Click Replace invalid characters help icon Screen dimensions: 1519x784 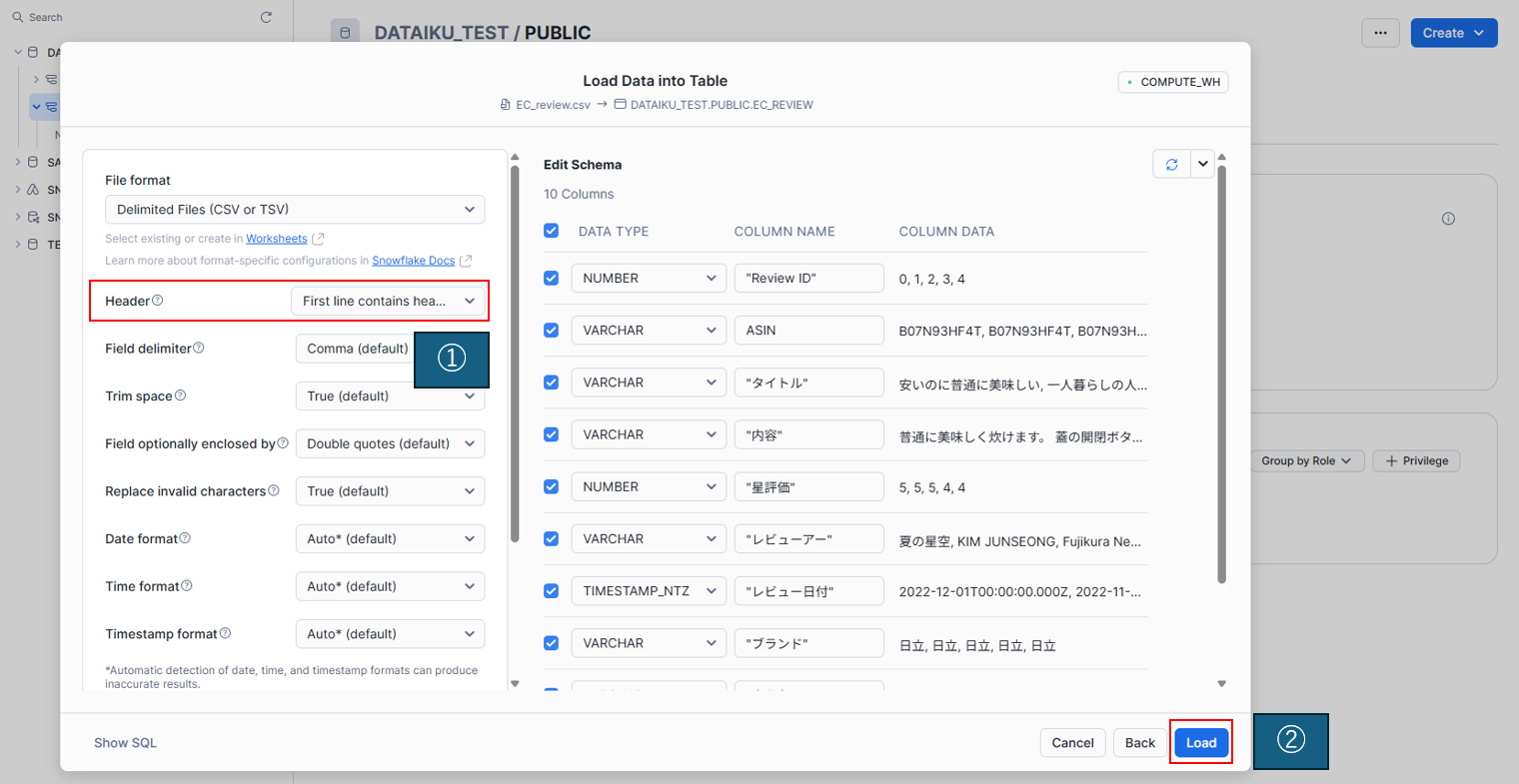pyautogui.click(x=274, y=490)
